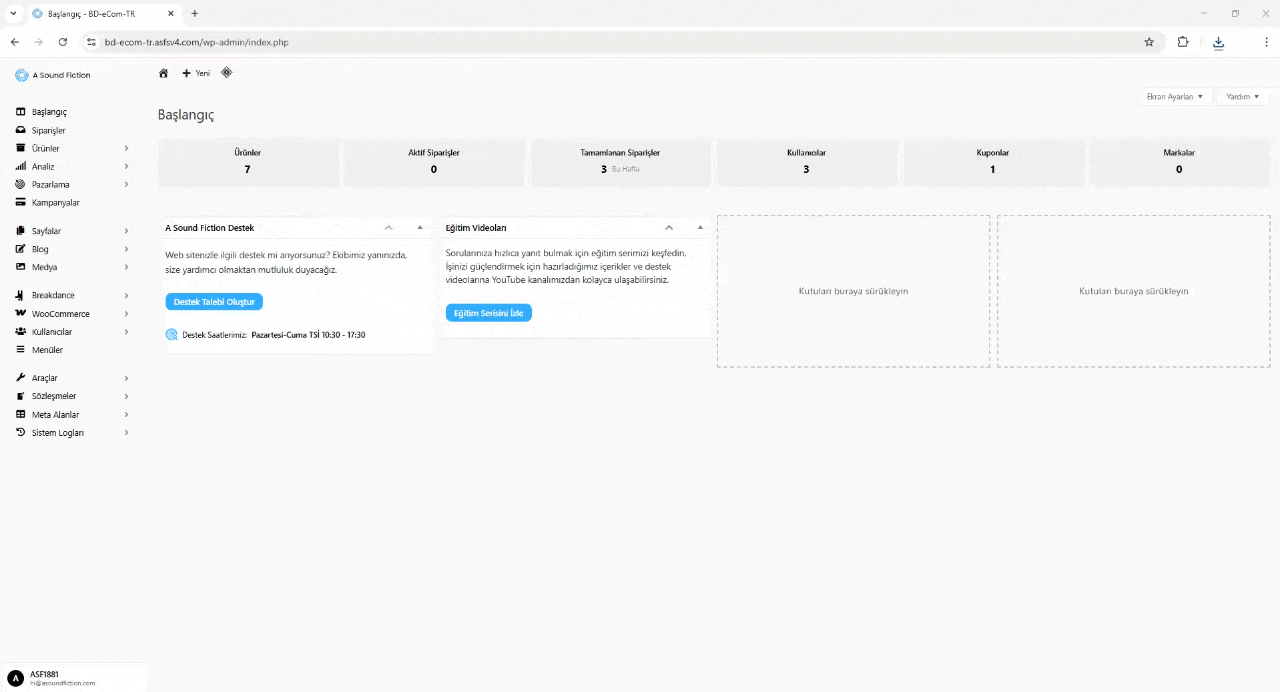Collapse the Eğitim Videoları widget
This screenshot has width=1280, height=692.
(668, 227)
